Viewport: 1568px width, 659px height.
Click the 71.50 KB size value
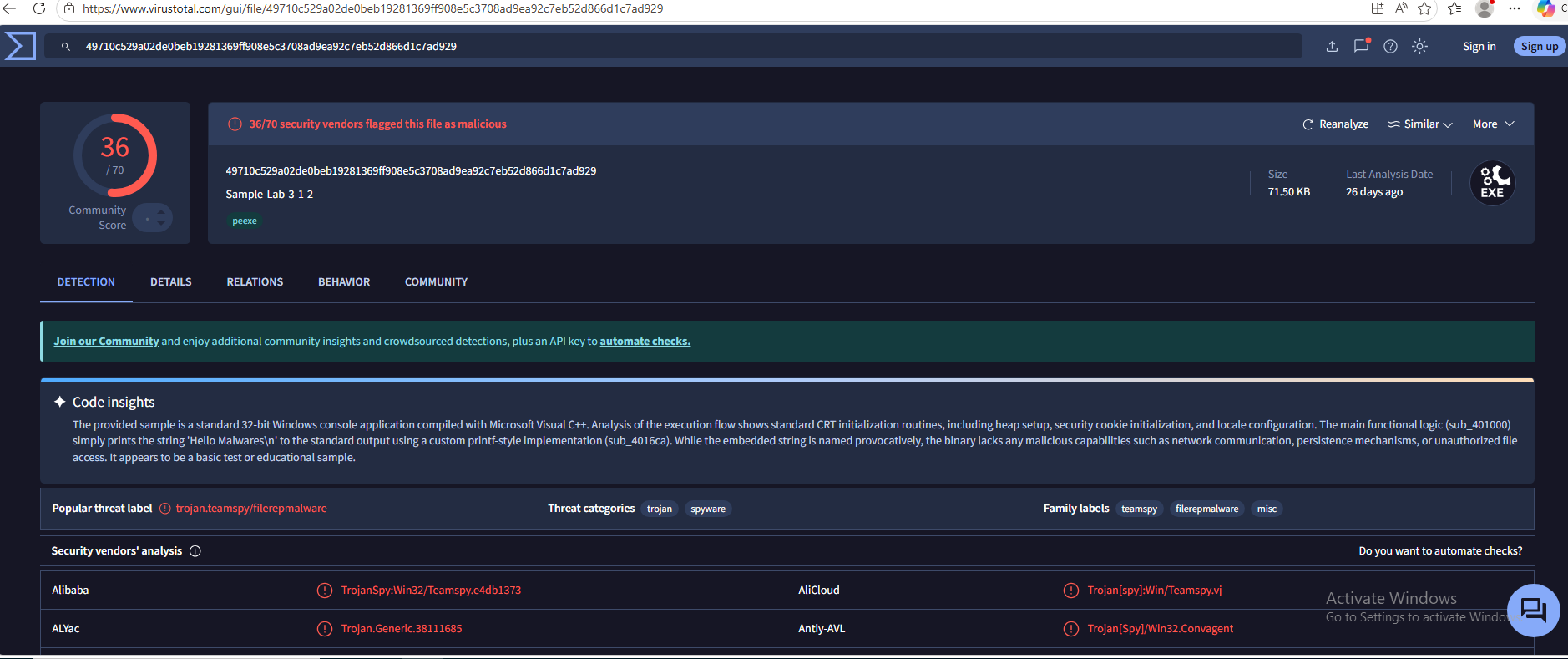[1288, 192]
